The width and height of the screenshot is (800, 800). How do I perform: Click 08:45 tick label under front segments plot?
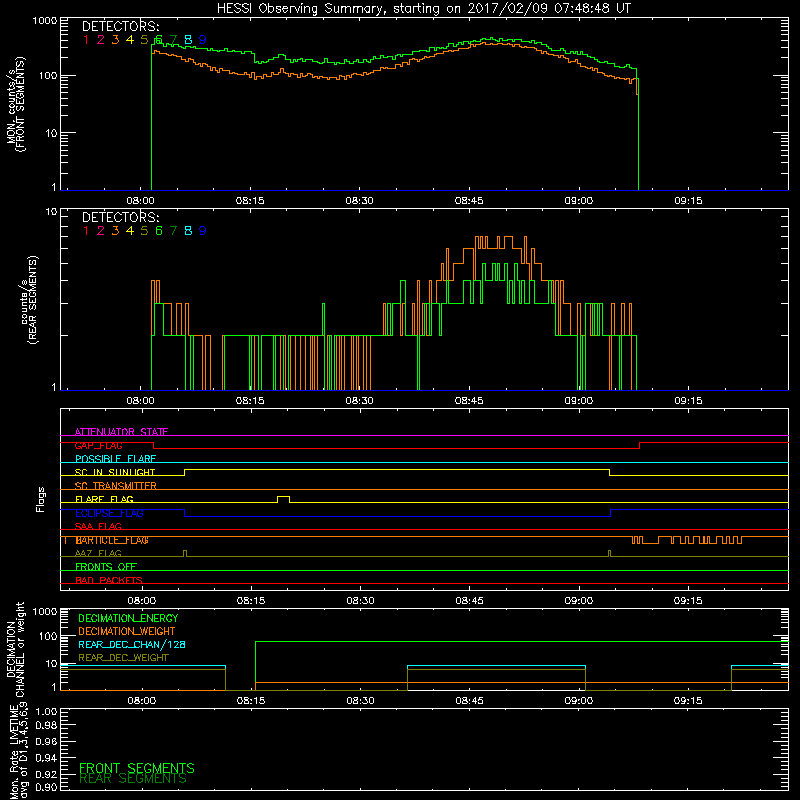469,201
